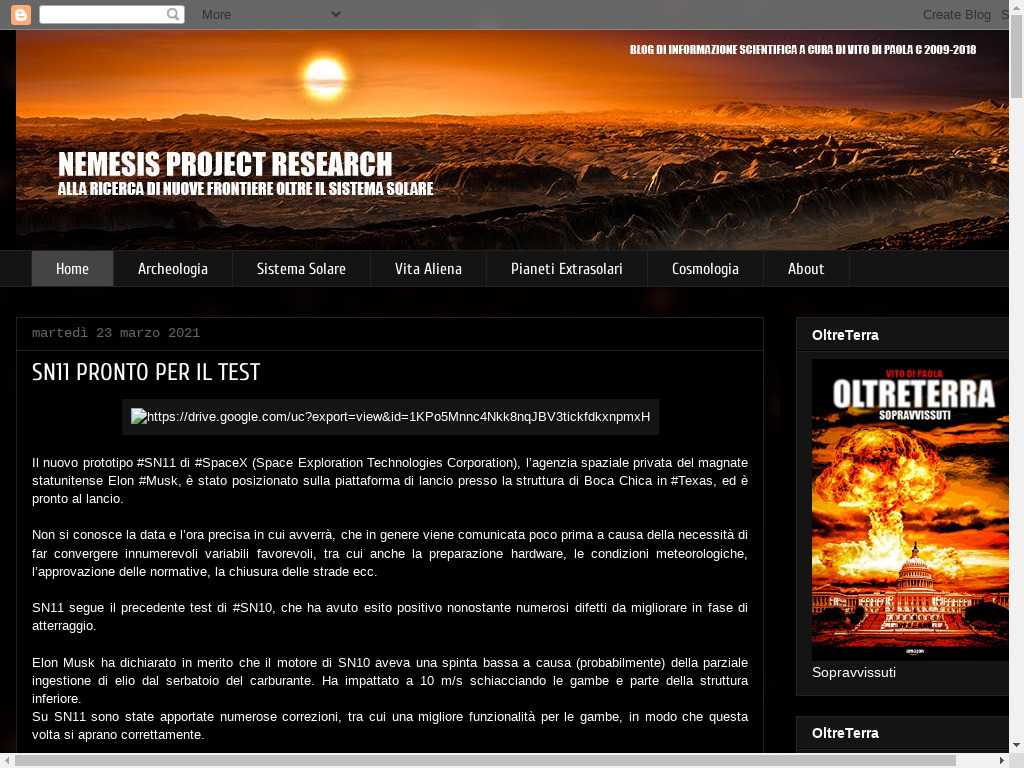Open the SN11 PRONTO PER IL TEST post title
This screenshot has width=1024, height=768.
point(146,373)
